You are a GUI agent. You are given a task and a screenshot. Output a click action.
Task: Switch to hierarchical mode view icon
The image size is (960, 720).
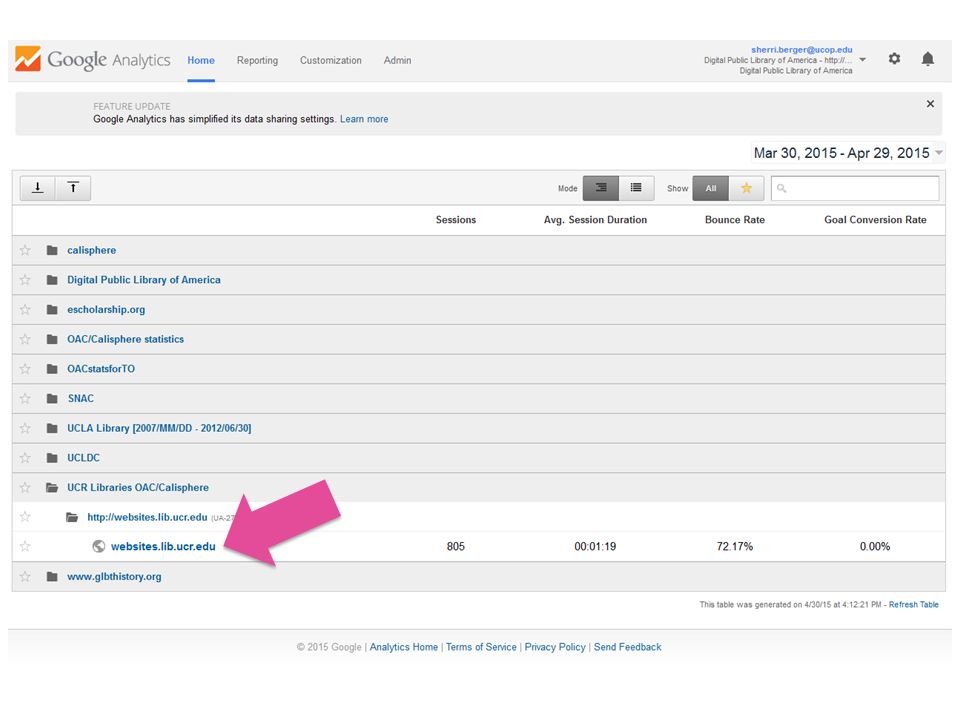coord(601,188)
